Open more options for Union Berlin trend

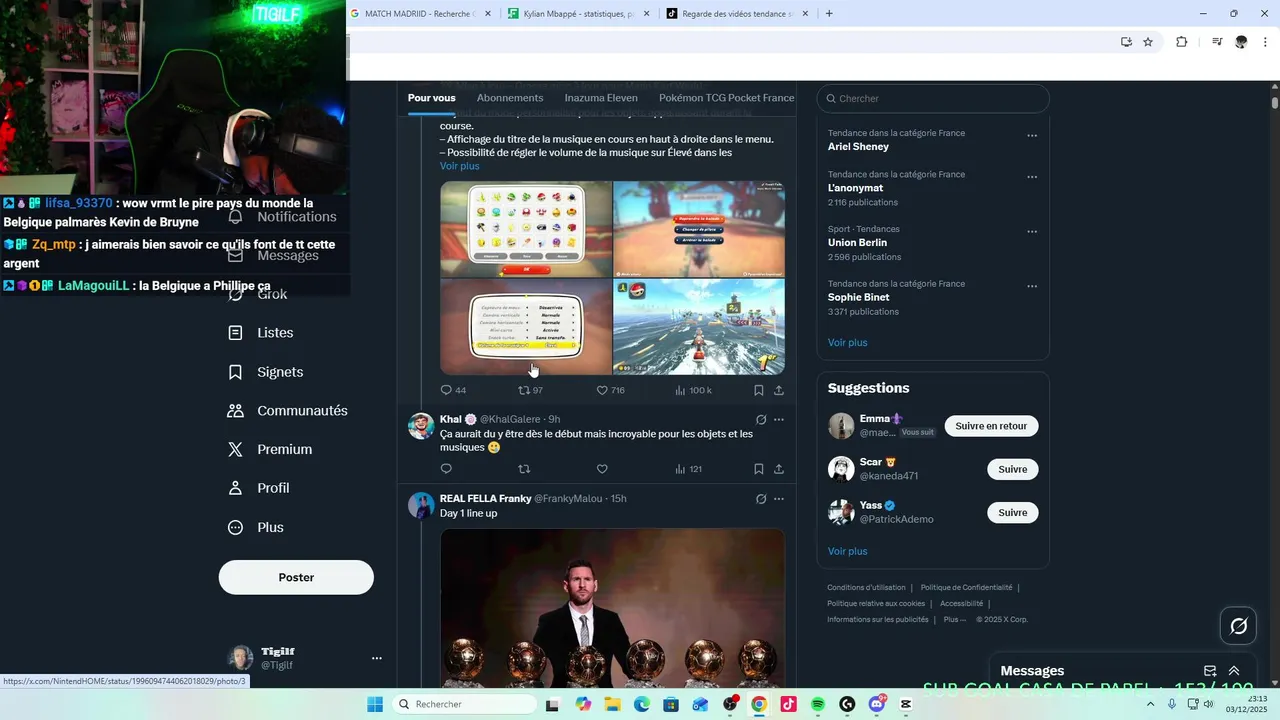click(1032, 232)
